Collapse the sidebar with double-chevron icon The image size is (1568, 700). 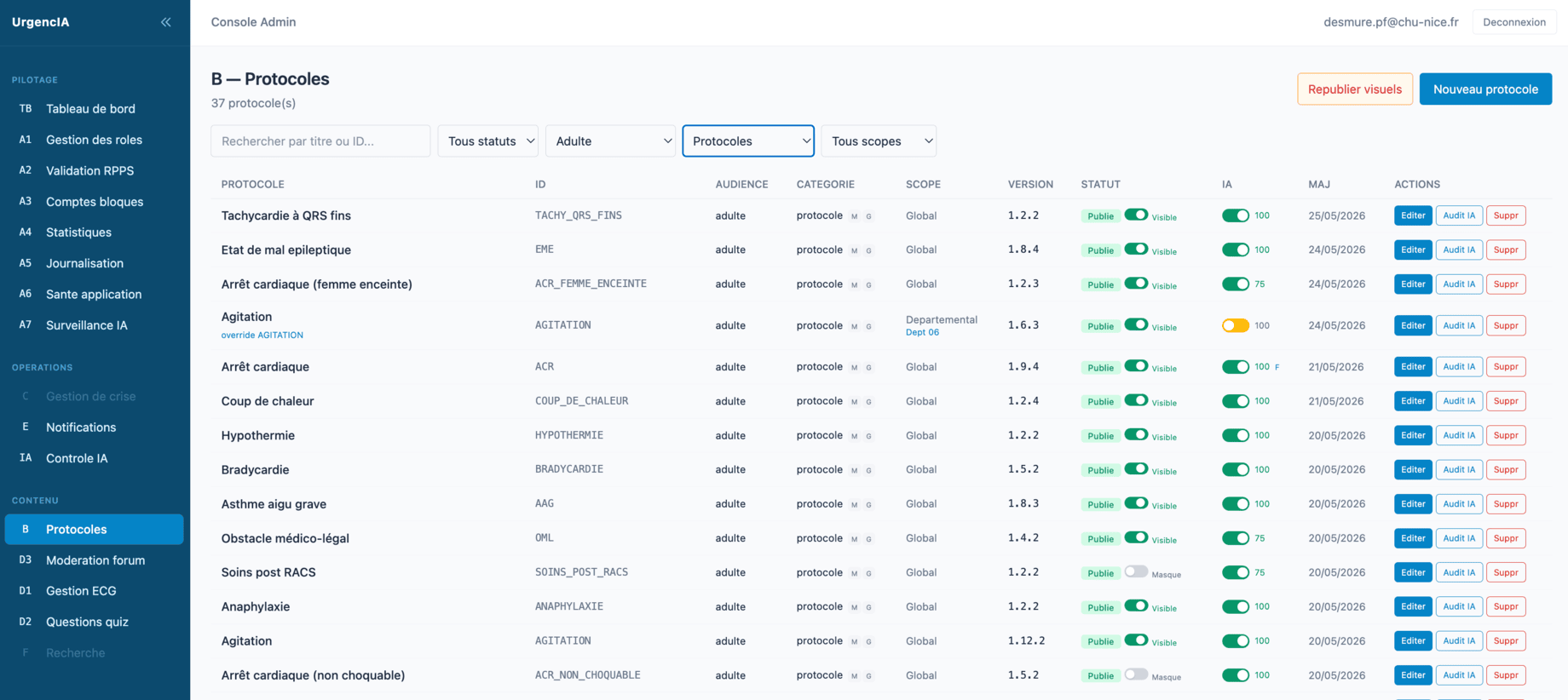(165, 22)
